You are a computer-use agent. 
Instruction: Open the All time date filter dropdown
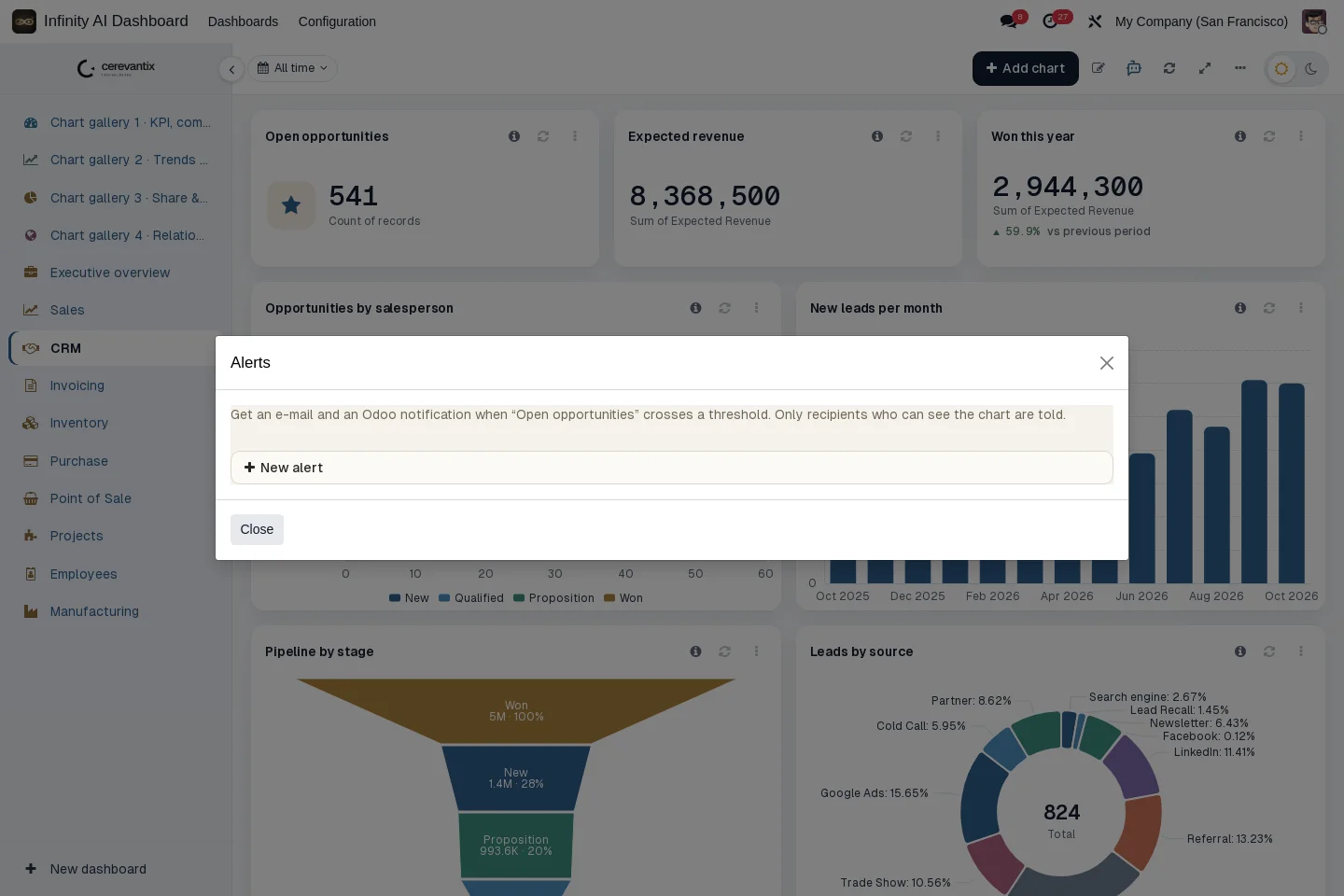(x=292, y=68)
